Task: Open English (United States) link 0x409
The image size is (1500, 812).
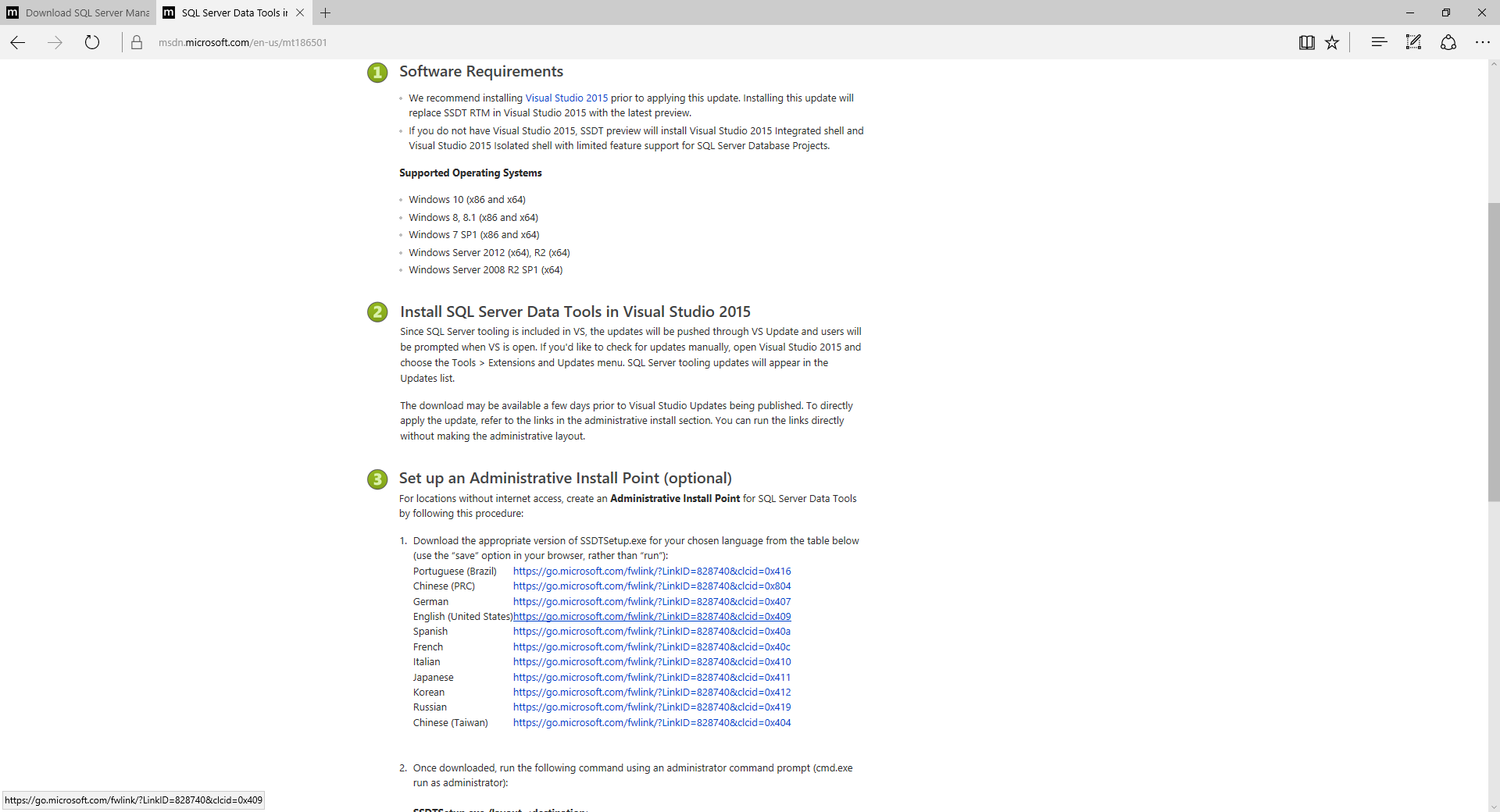Action: 652,617
